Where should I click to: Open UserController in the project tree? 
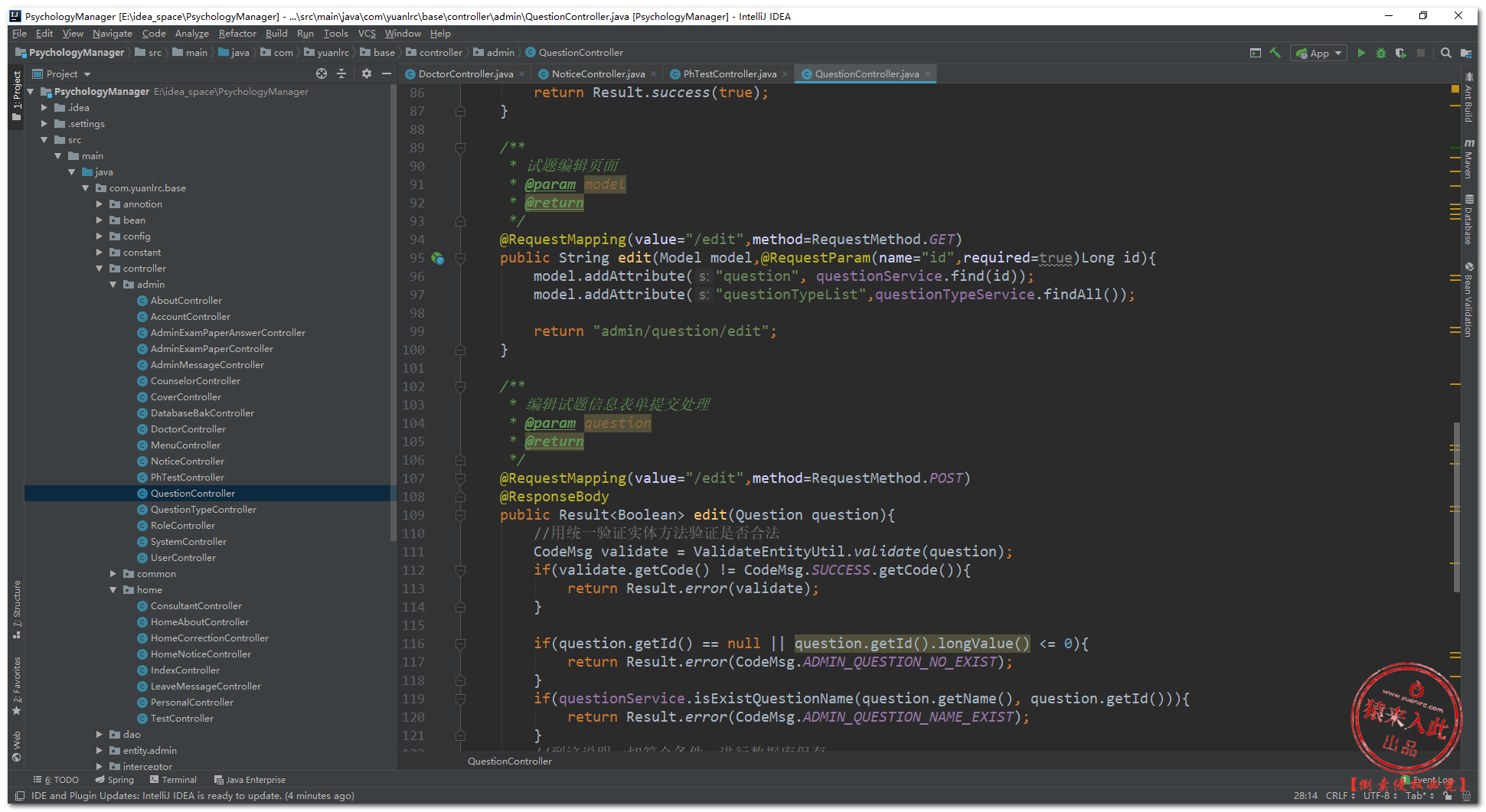[183, 558]
